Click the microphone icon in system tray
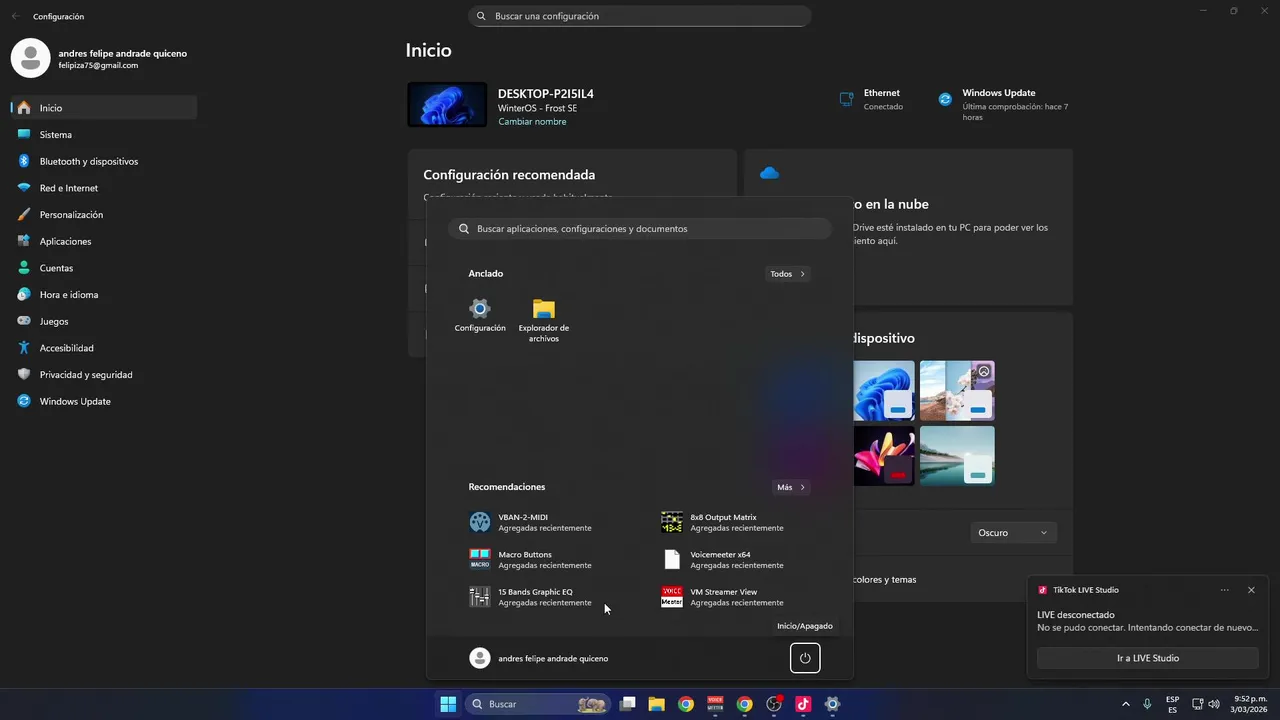The height and width of the screenshot is (720, 1280). tap(1147, 704)
